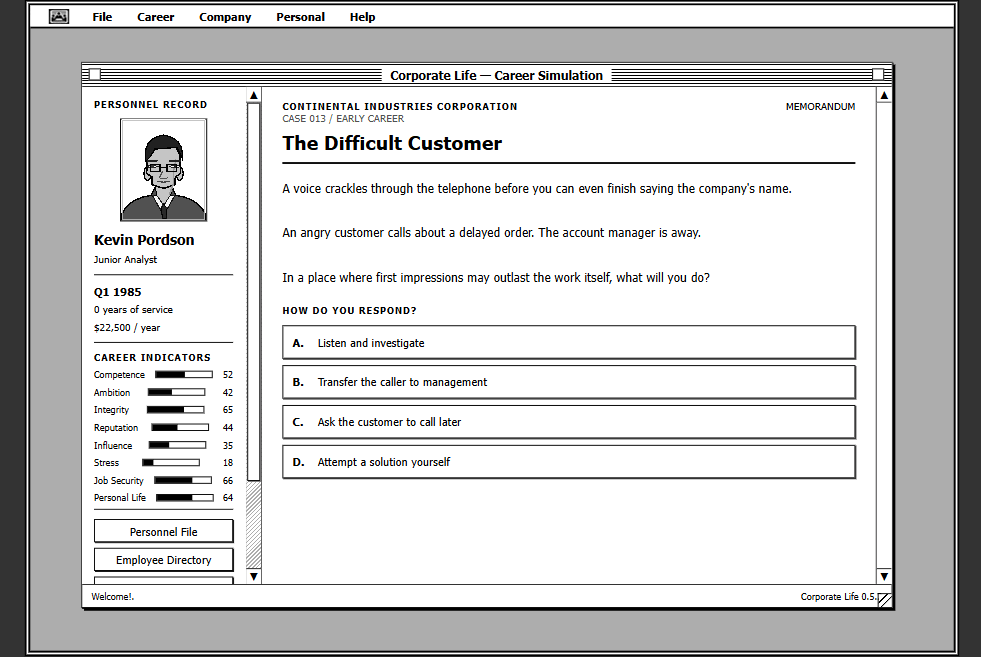Choose option D: Attempt a solution yourself
This screenshot has width=981, height=657.
(x=569, y=462)
